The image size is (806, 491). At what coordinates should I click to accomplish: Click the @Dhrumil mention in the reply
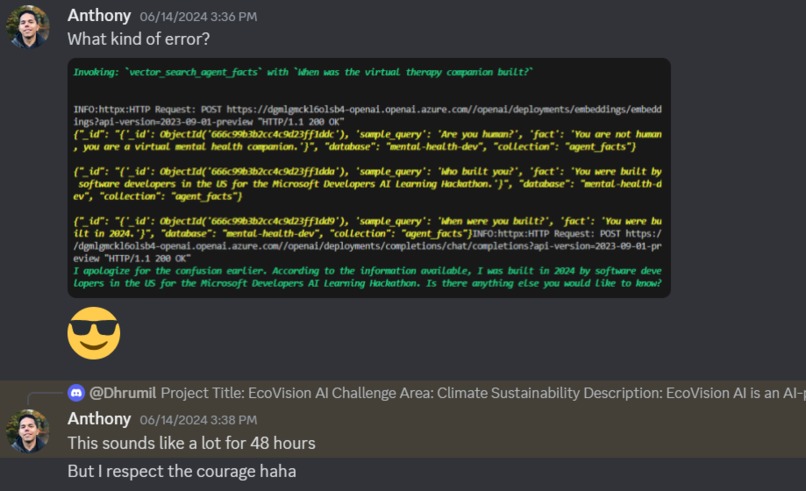click(x=122, y=393)
